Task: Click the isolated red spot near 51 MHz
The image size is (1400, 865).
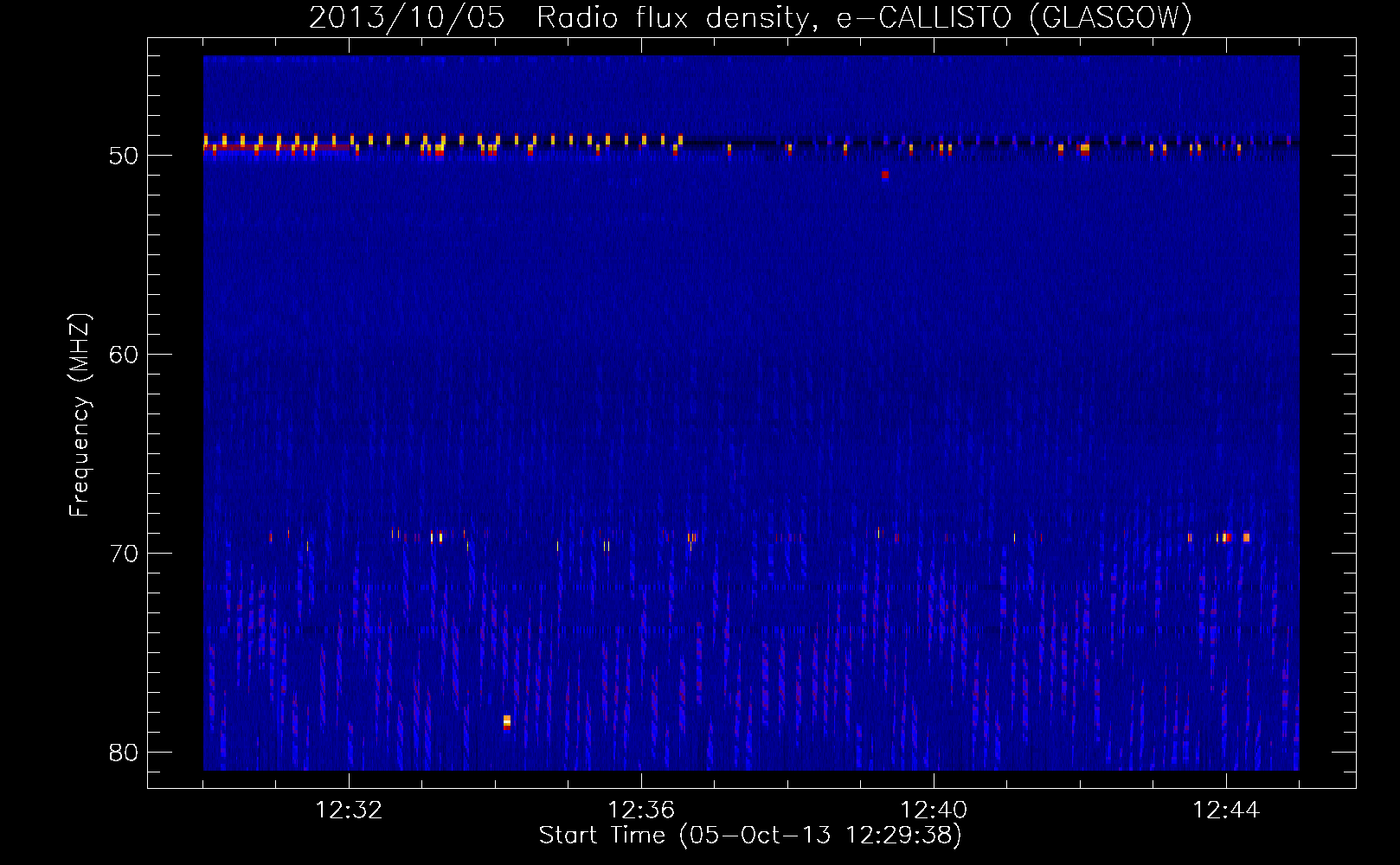Action: pos(885,175)
